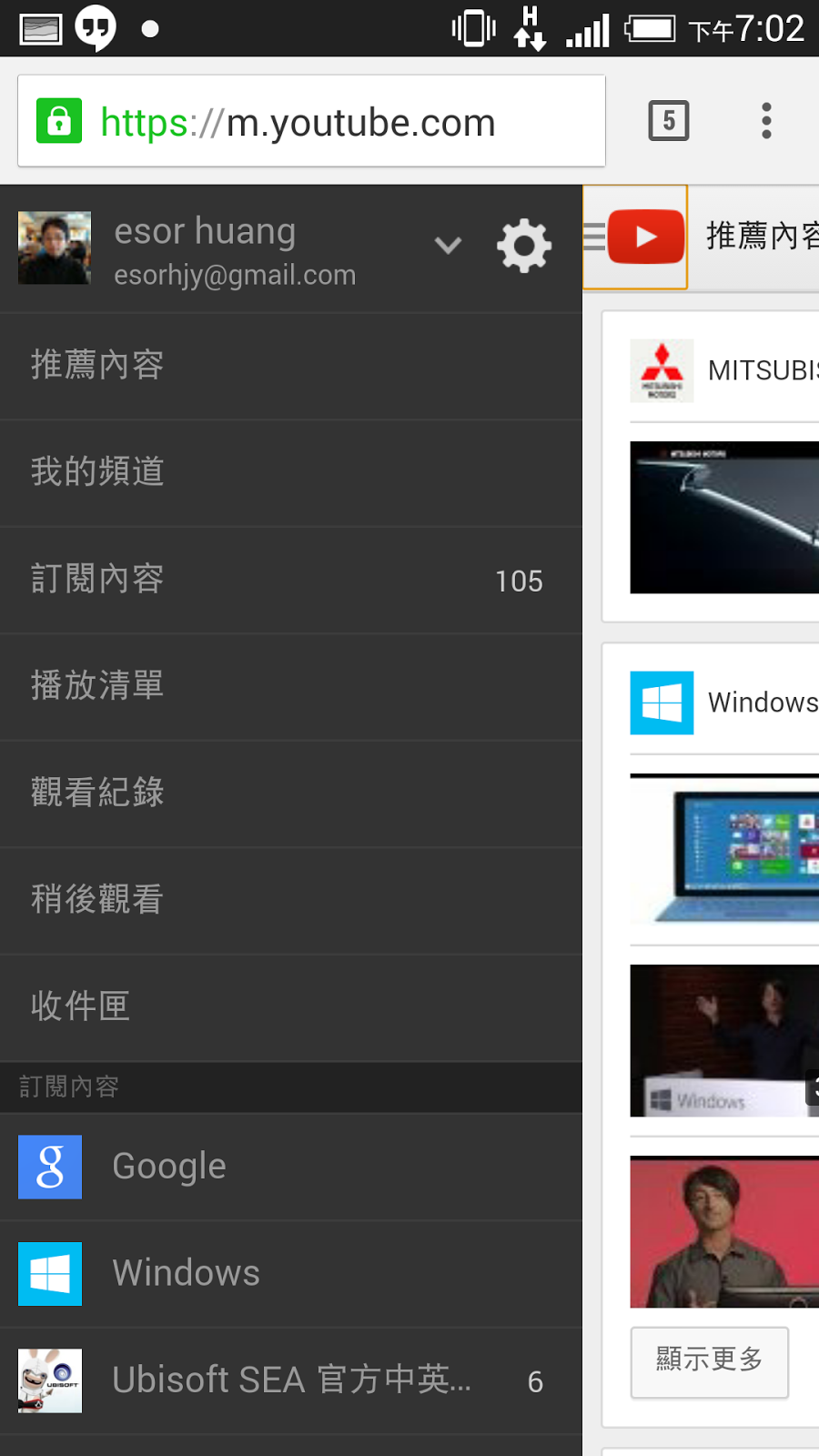
Task: Tap 推薦內容 page header title
Action: pos(763,236)
